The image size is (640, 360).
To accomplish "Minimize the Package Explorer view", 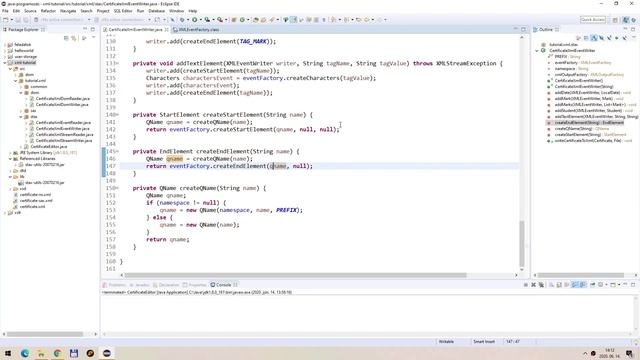I will (x=85, y=29).
